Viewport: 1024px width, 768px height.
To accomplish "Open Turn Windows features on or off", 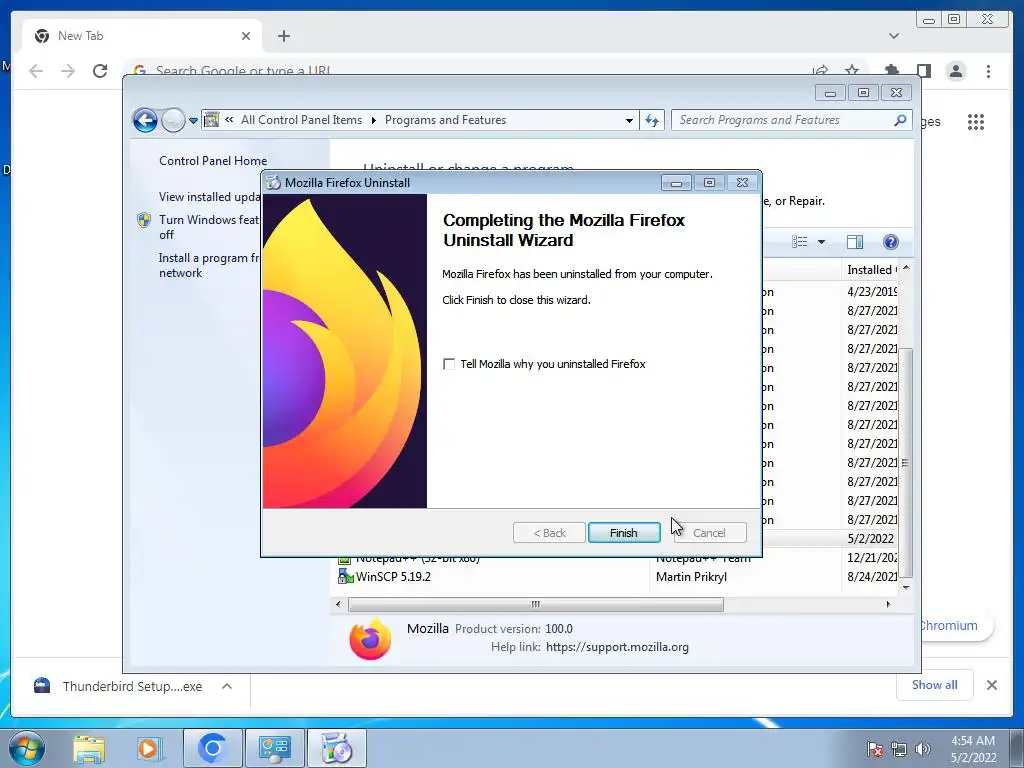I will click(x=209, y=227).
